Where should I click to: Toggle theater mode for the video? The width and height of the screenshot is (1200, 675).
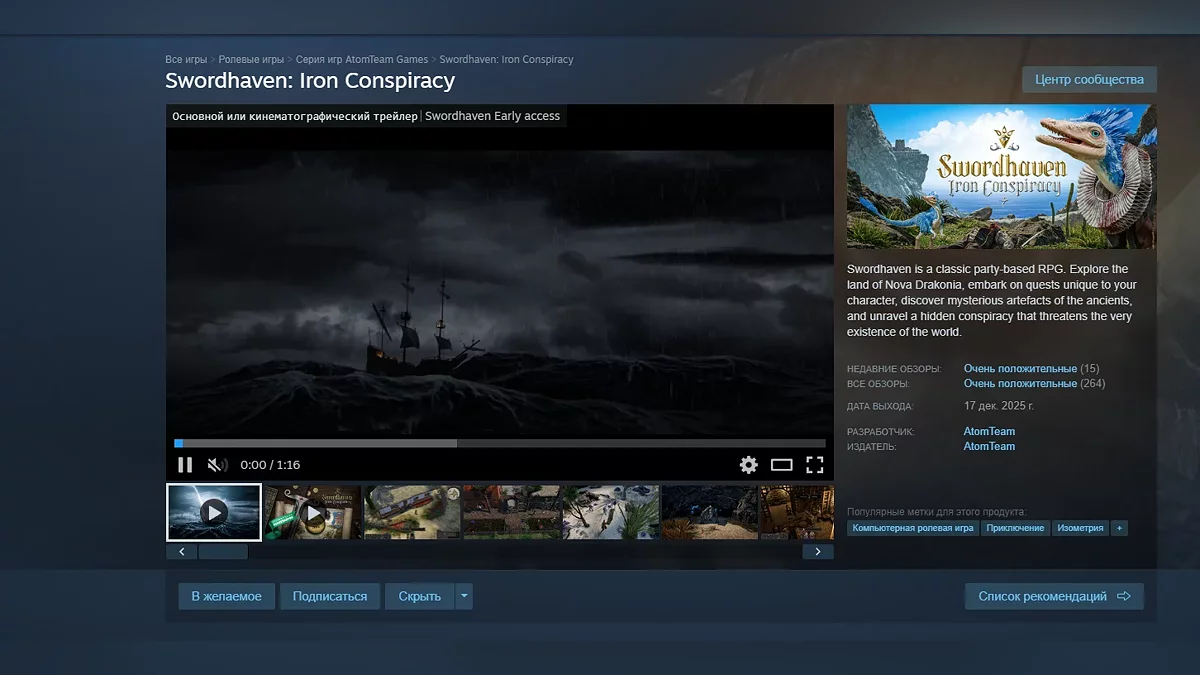click(x=781, y=465)
